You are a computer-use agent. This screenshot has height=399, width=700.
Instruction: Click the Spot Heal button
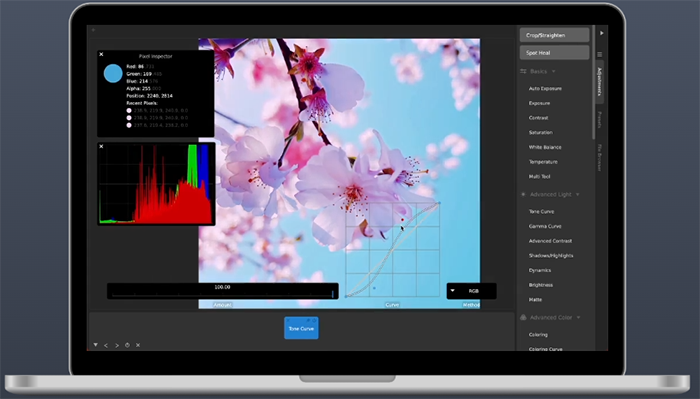554,53
